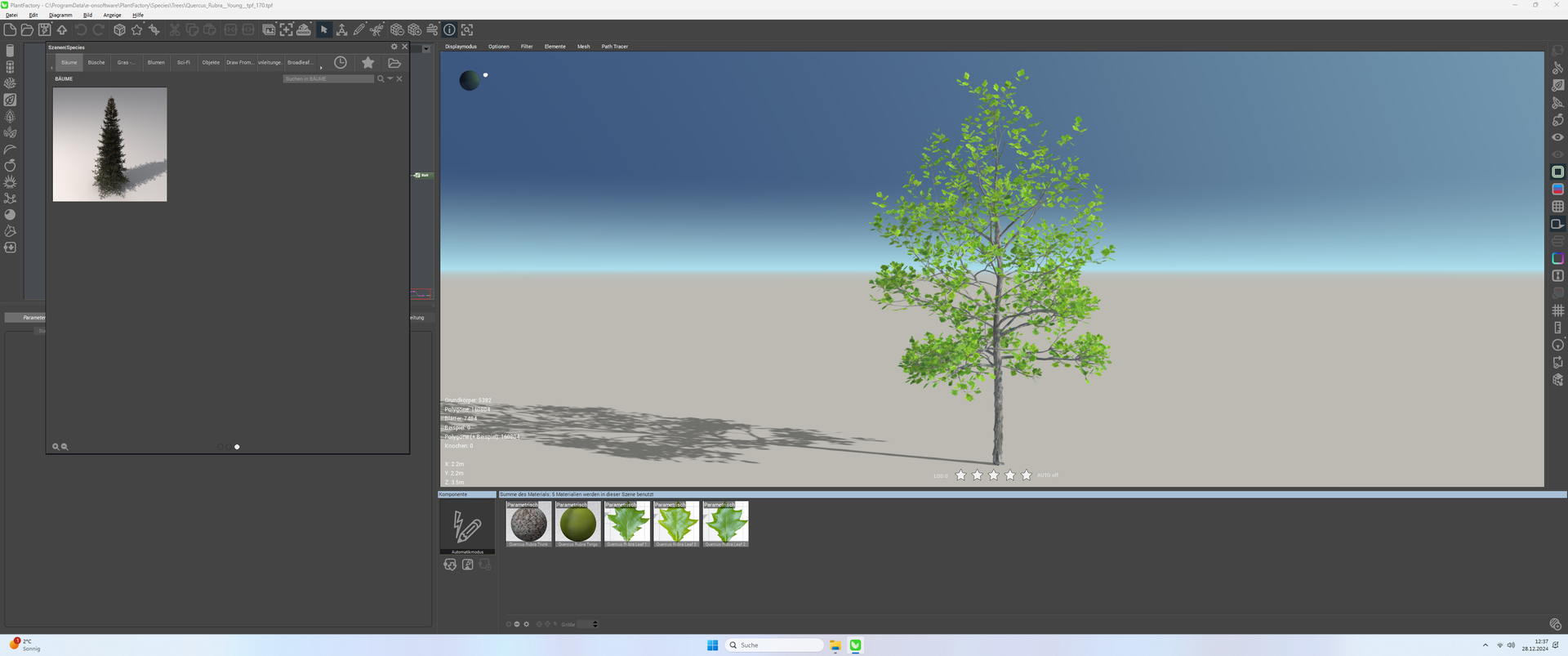Screen dimensions: 1568x656
Task: Browse species folder icon
Action: 394,63
